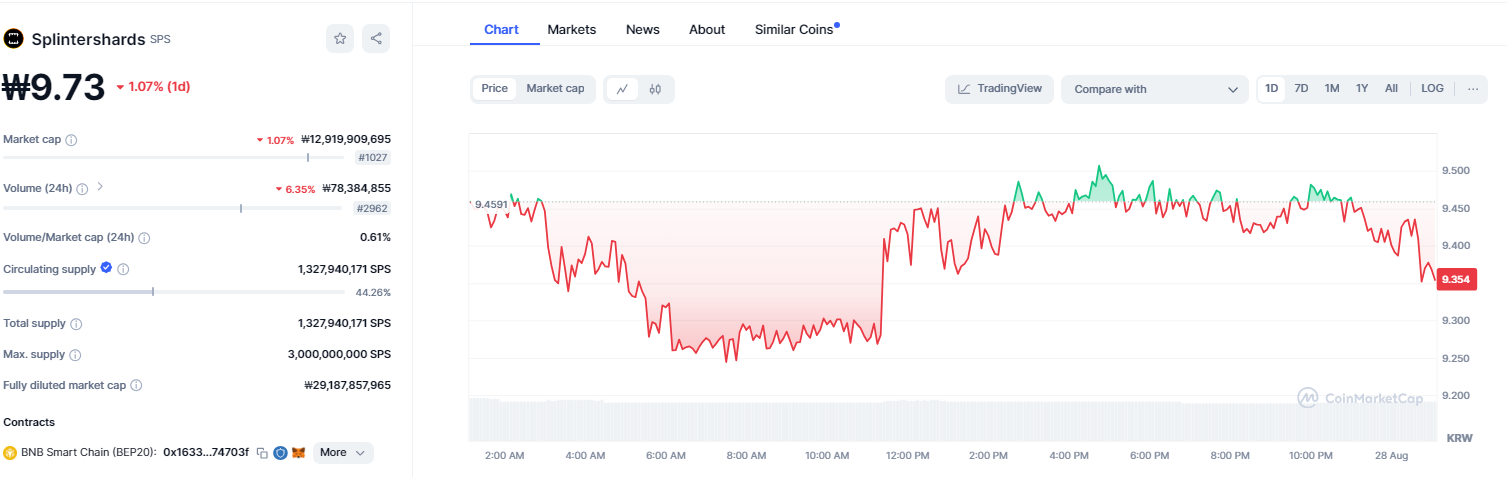The height and width of the screenshot is (477, 1507).
Task: Open info icon next to Max. supply
Action: pyautogui.click(x=75, y=355)
